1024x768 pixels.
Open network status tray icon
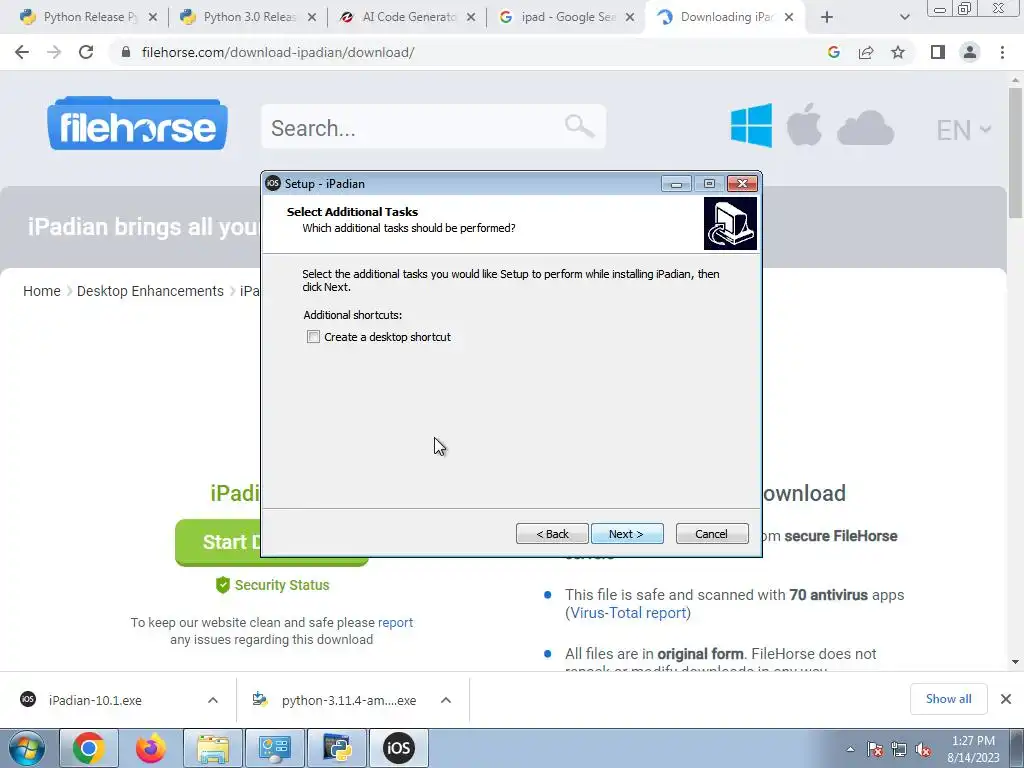coord(899,750)
